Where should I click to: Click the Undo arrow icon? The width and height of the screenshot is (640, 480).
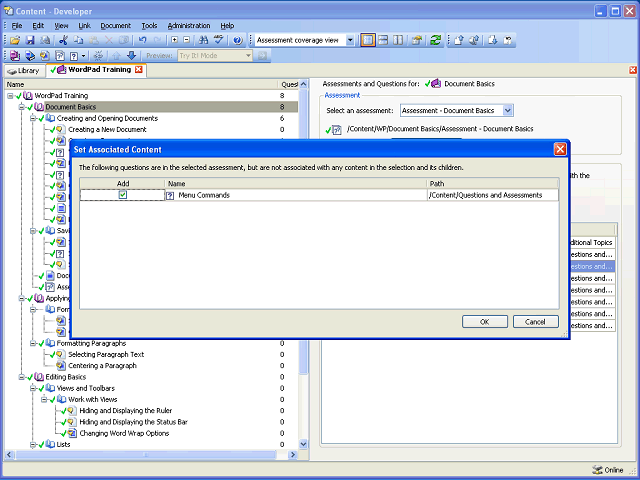coord(142,40)
